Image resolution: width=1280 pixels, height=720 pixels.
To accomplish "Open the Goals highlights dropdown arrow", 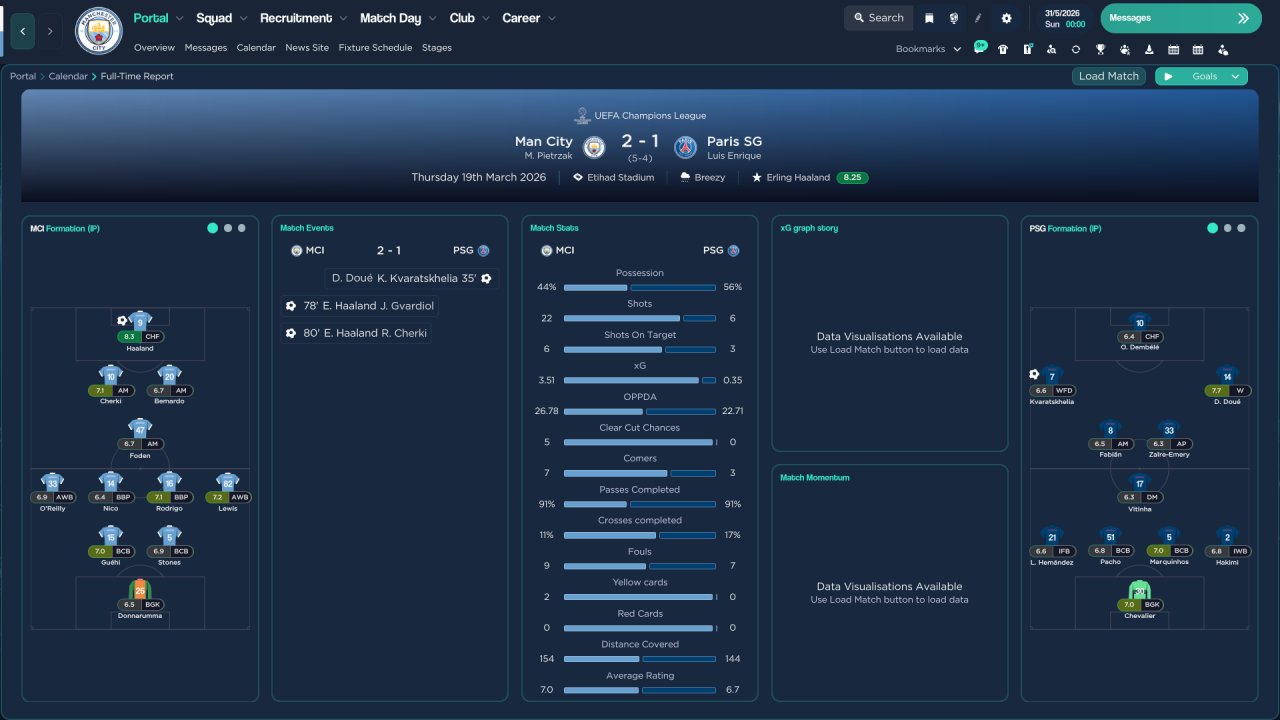I will pyautogui.click(x=1236, y=76).
